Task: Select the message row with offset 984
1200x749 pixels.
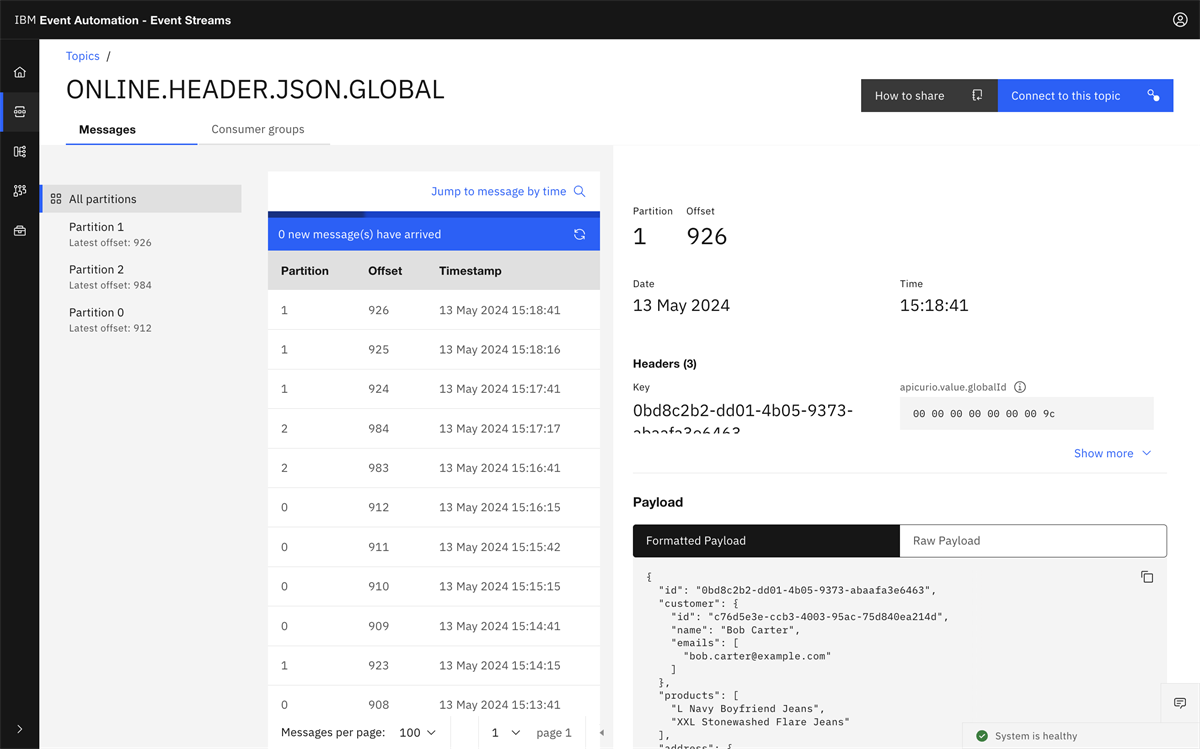Action: tap(433, 428)
